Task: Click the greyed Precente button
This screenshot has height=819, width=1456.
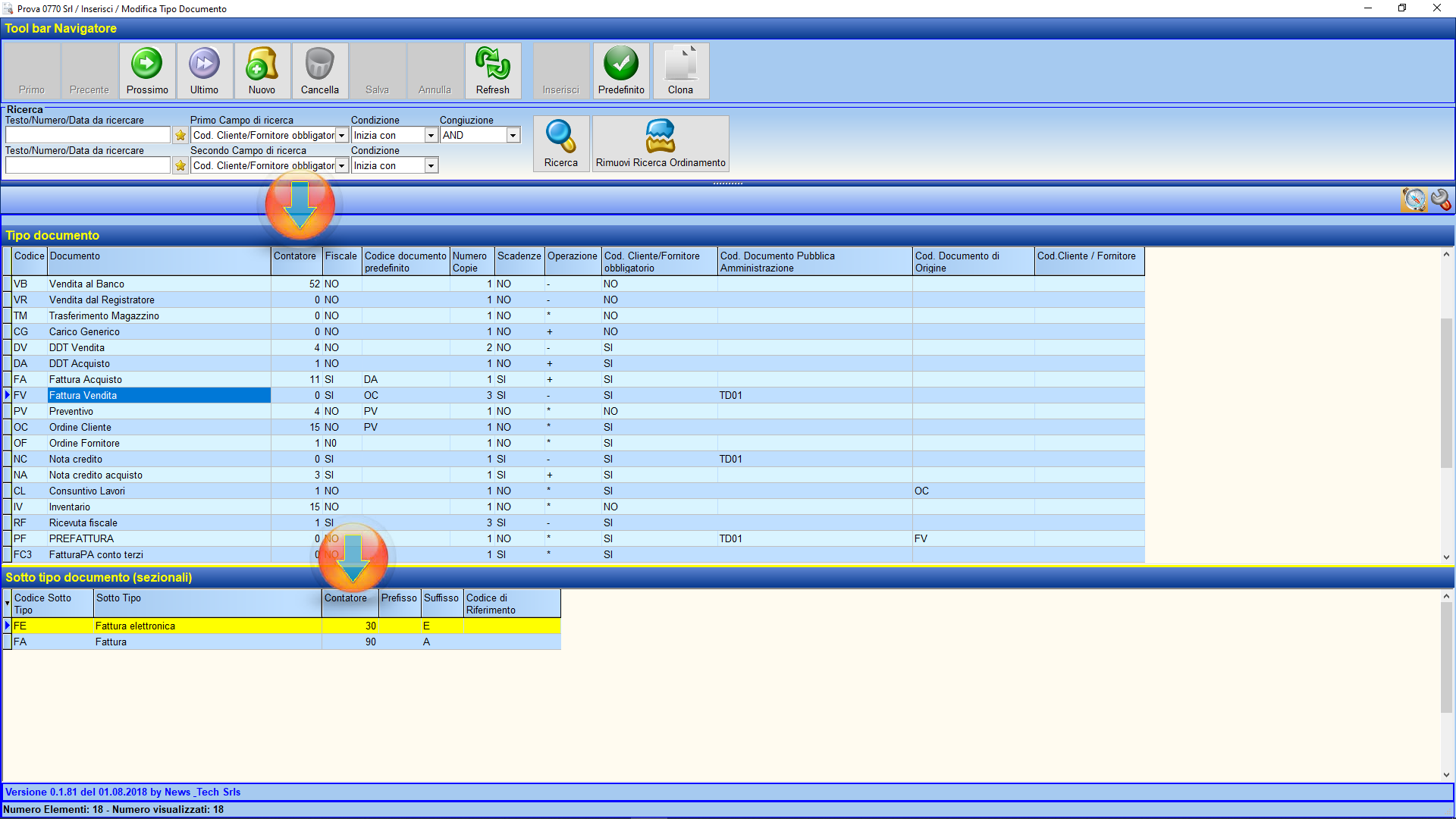Action: click(x=89, y=71)
